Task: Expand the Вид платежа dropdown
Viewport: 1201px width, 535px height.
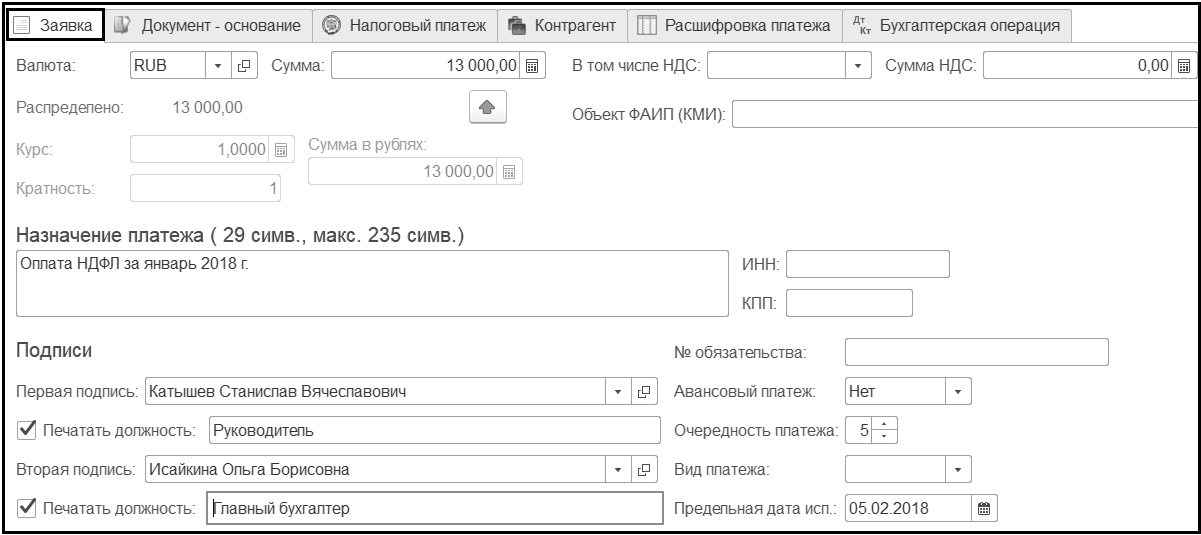Action: [959, 469]
